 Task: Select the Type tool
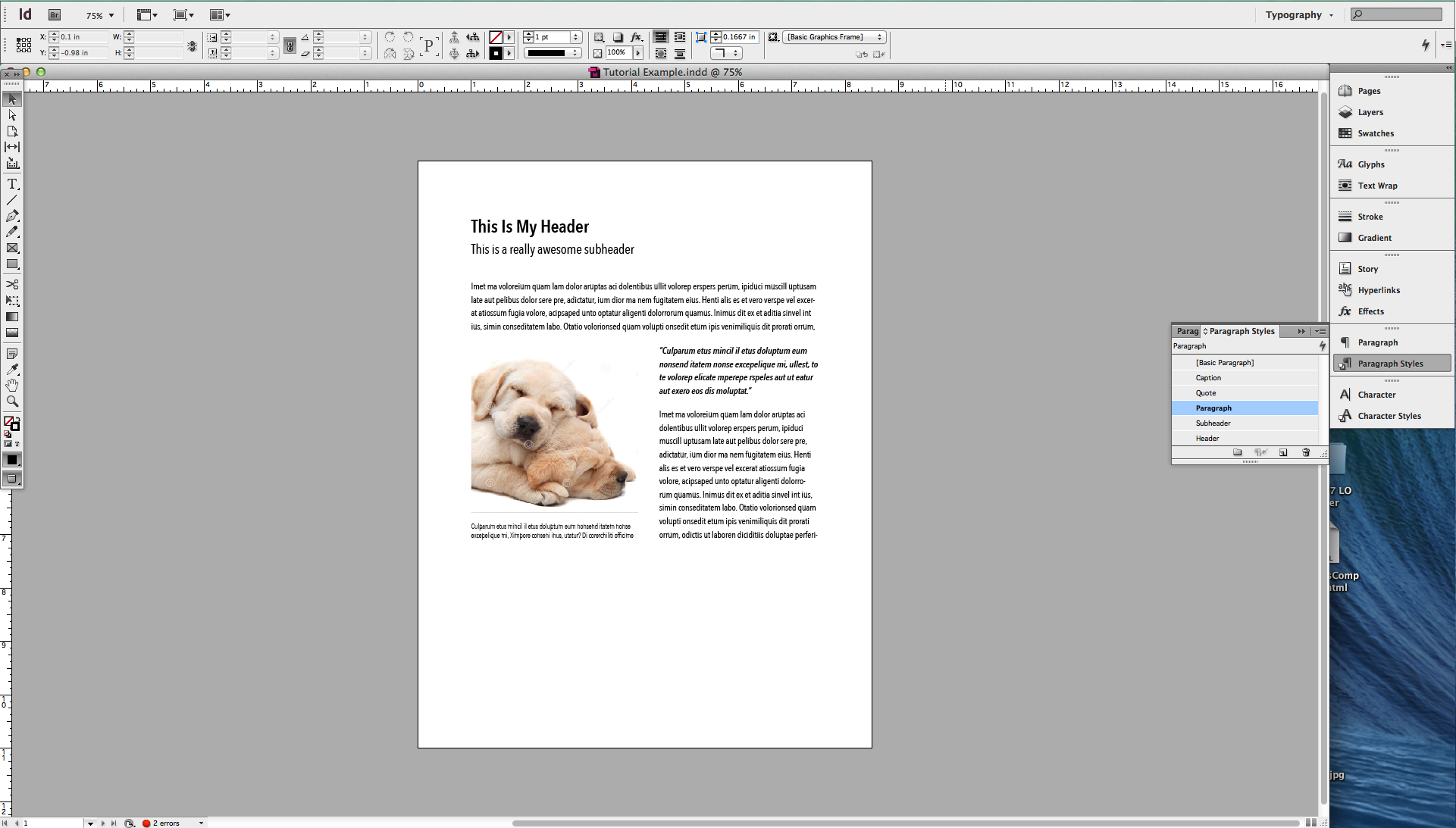12,184
